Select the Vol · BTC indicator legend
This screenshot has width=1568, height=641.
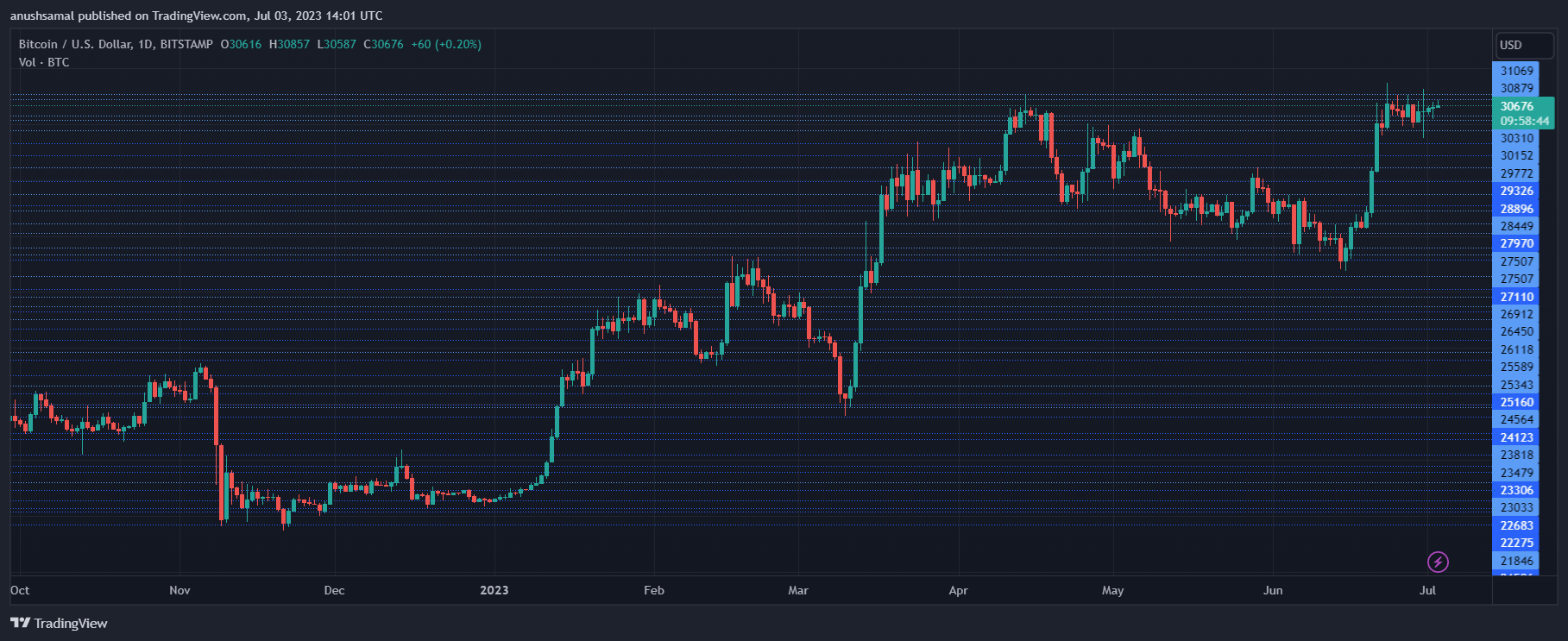point(44,62)
